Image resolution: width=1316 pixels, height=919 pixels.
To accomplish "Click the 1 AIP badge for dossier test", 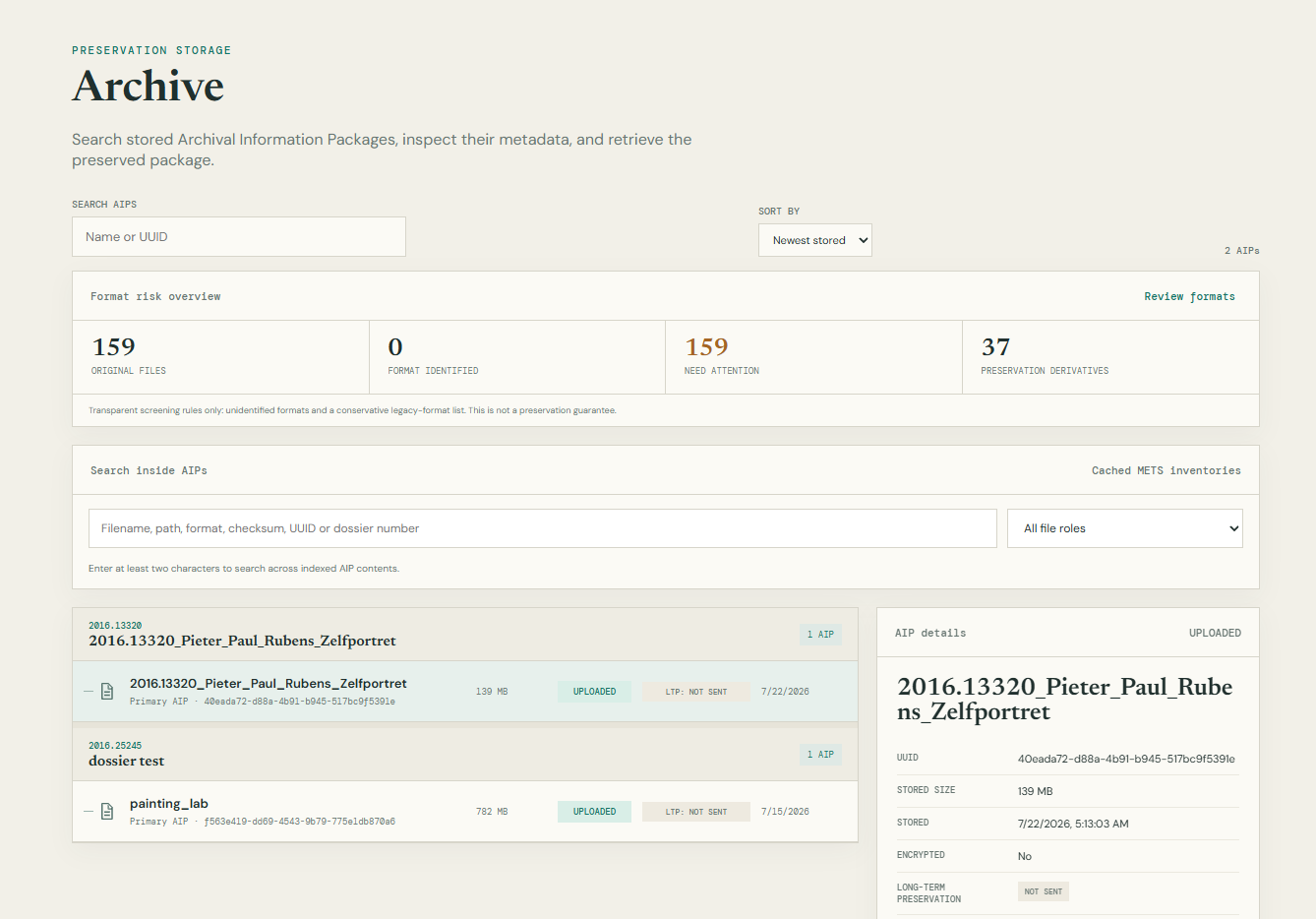I will click(820, 755).
